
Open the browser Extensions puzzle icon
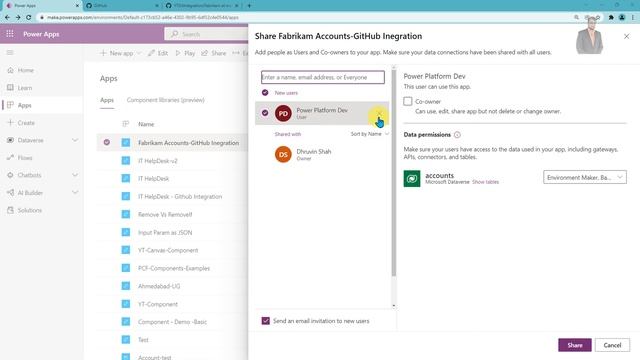coord(611,18)
